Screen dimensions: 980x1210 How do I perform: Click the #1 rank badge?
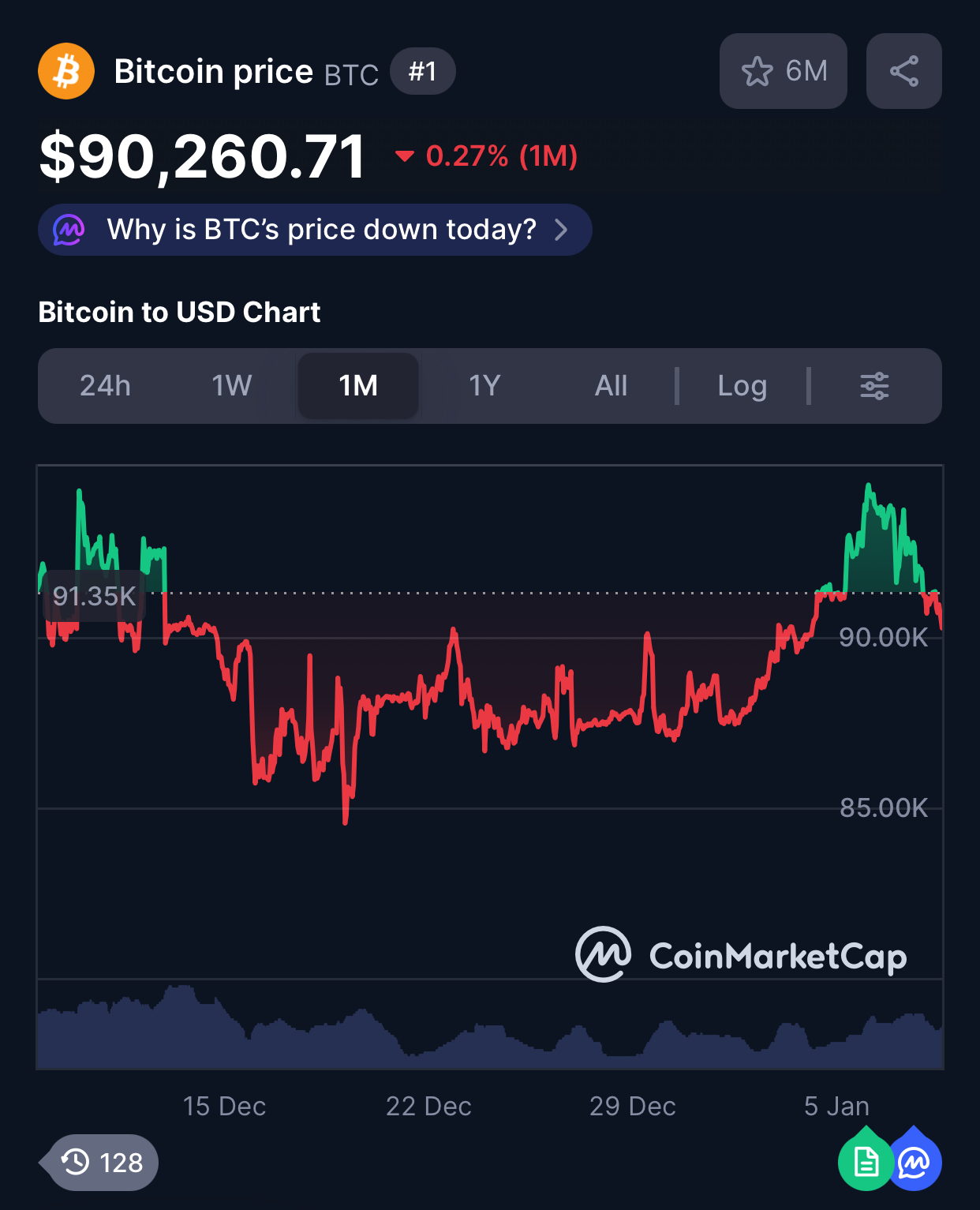click(x=423, y=71)
